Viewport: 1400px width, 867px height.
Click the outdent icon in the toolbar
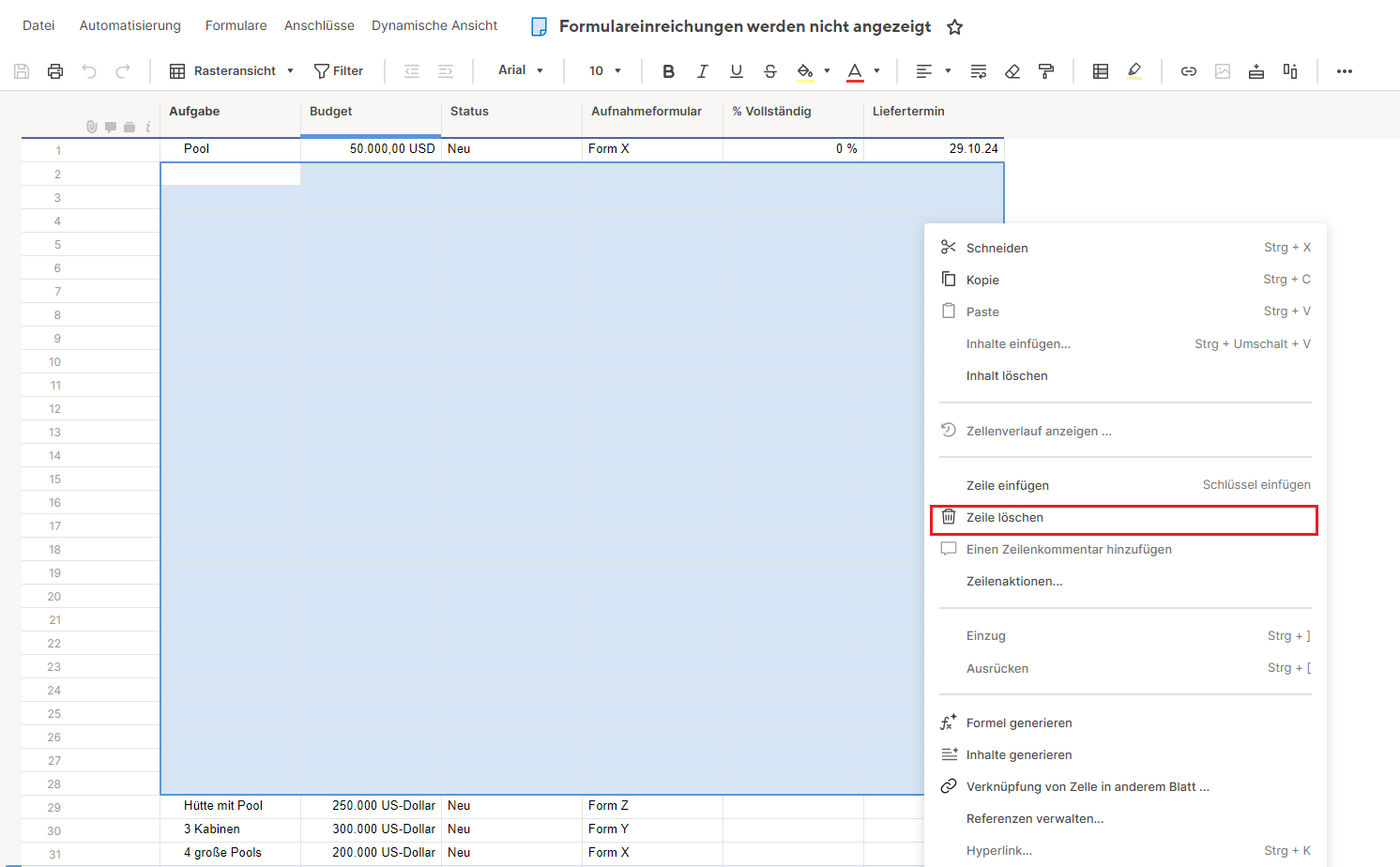(412, 71)
